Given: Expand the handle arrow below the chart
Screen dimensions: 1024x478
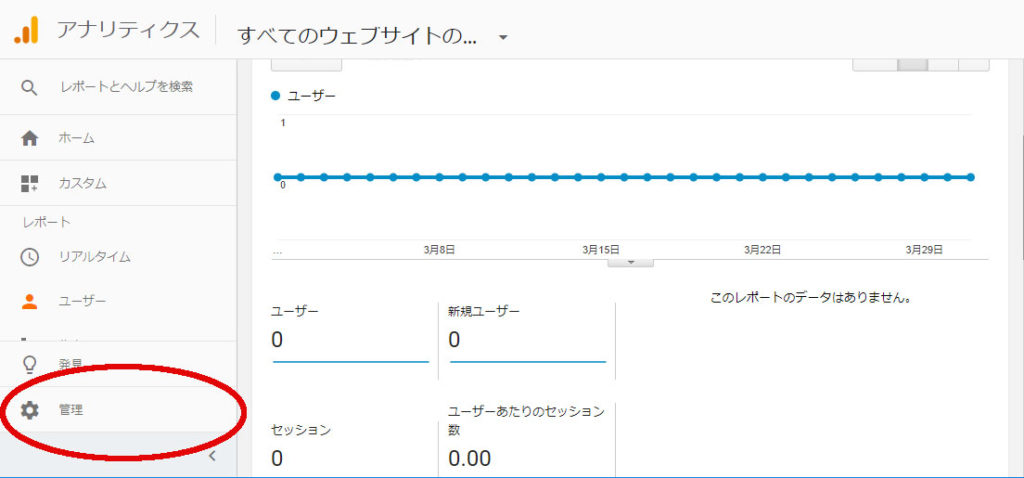Looking at the screenshot, I should pyautogui.click(x=630, y=262).
